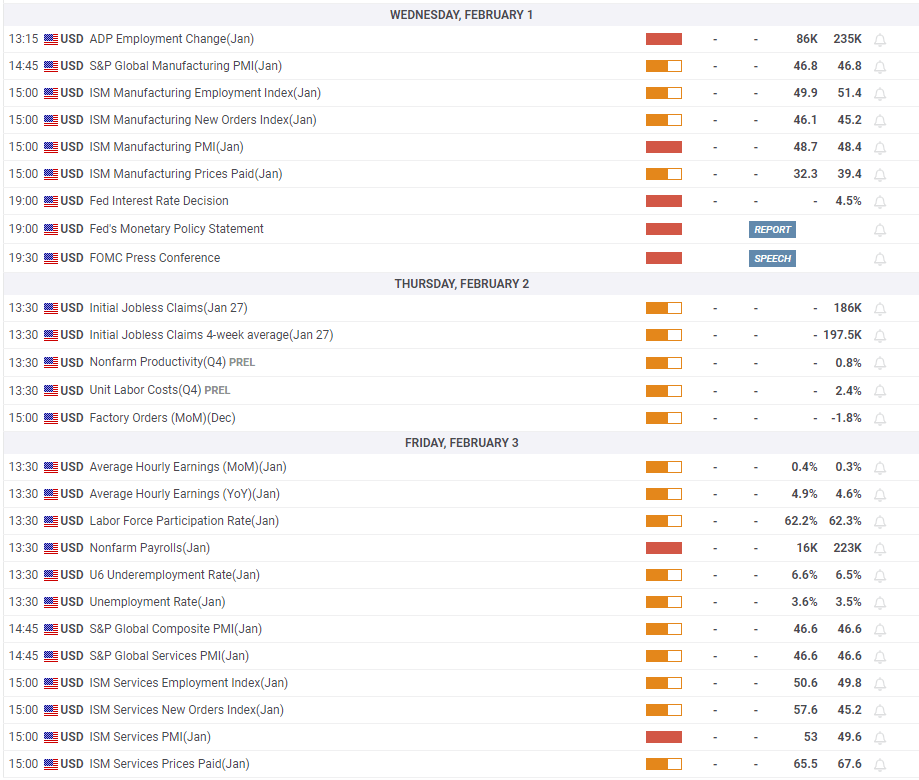Select Friday, February 3 date header
The image size is (919, 780).
pyautogui.click(x=461, y=442)
